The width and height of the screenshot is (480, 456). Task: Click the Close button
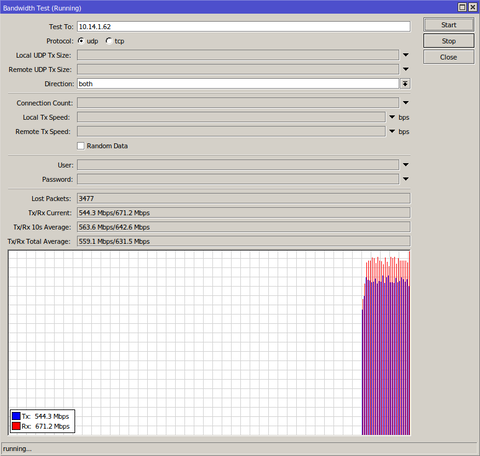pos(449,57)
